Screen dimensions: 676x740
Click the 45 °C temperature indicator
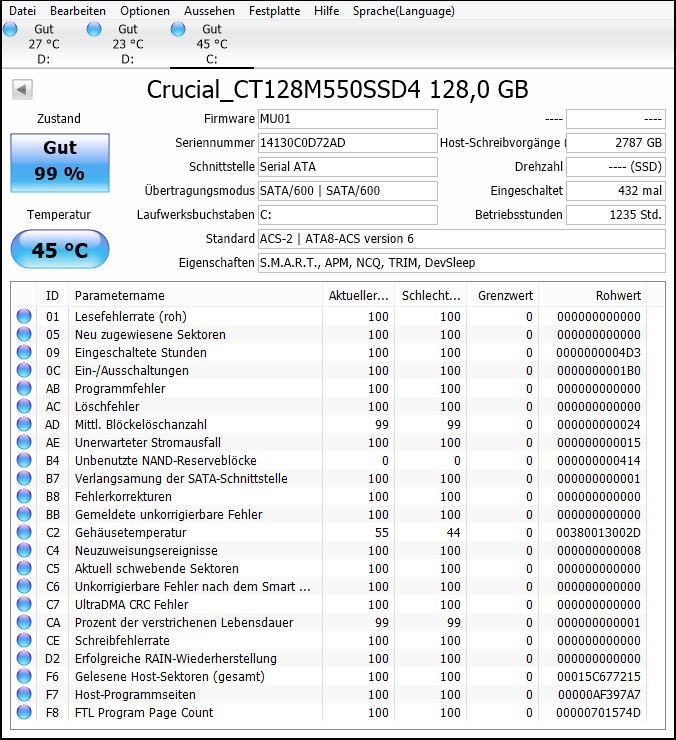tap(60, 250)
